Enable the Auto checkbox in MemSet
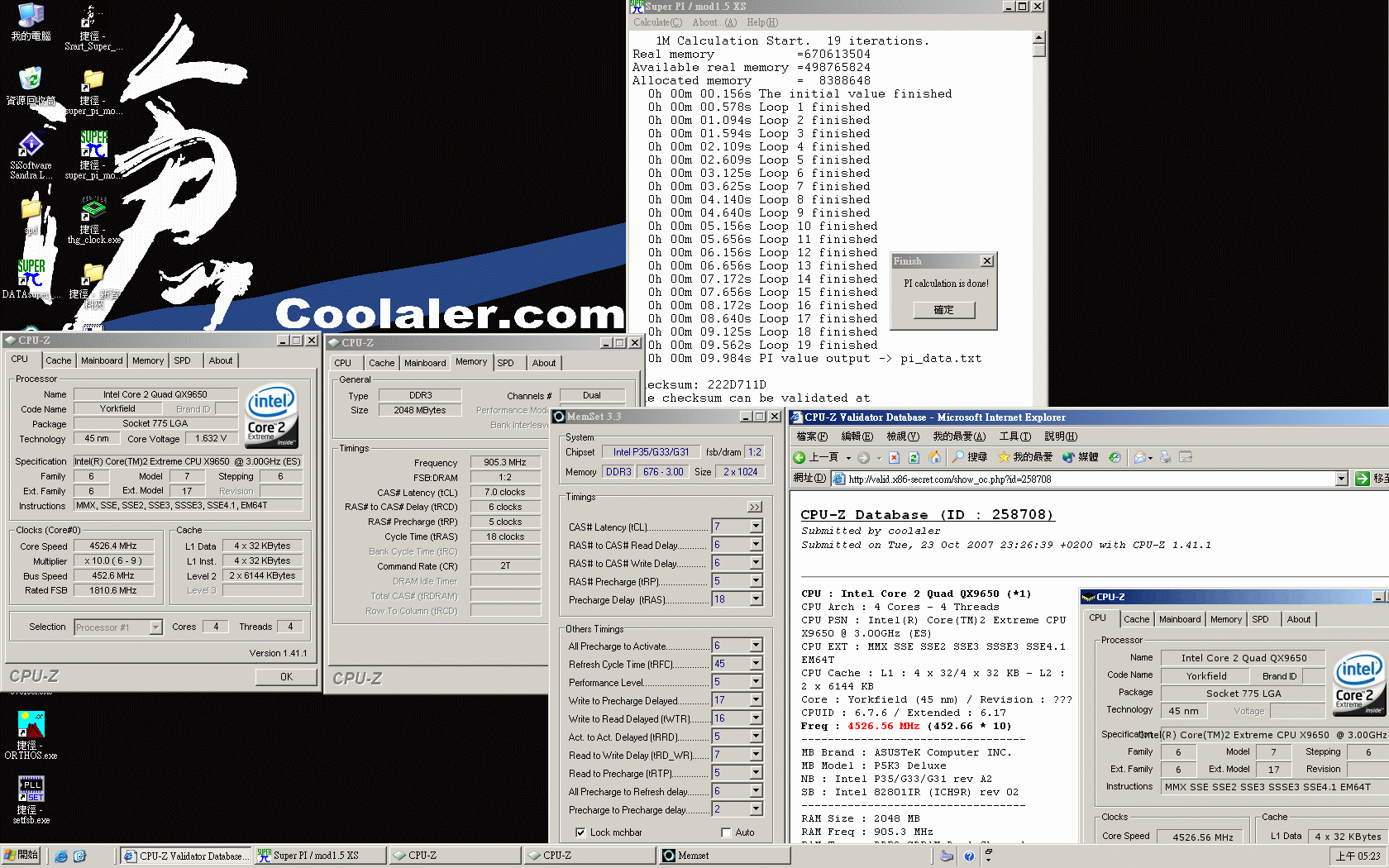Image resolution: width=1389 pixels, height=868 pixels. tap(726, 832)
